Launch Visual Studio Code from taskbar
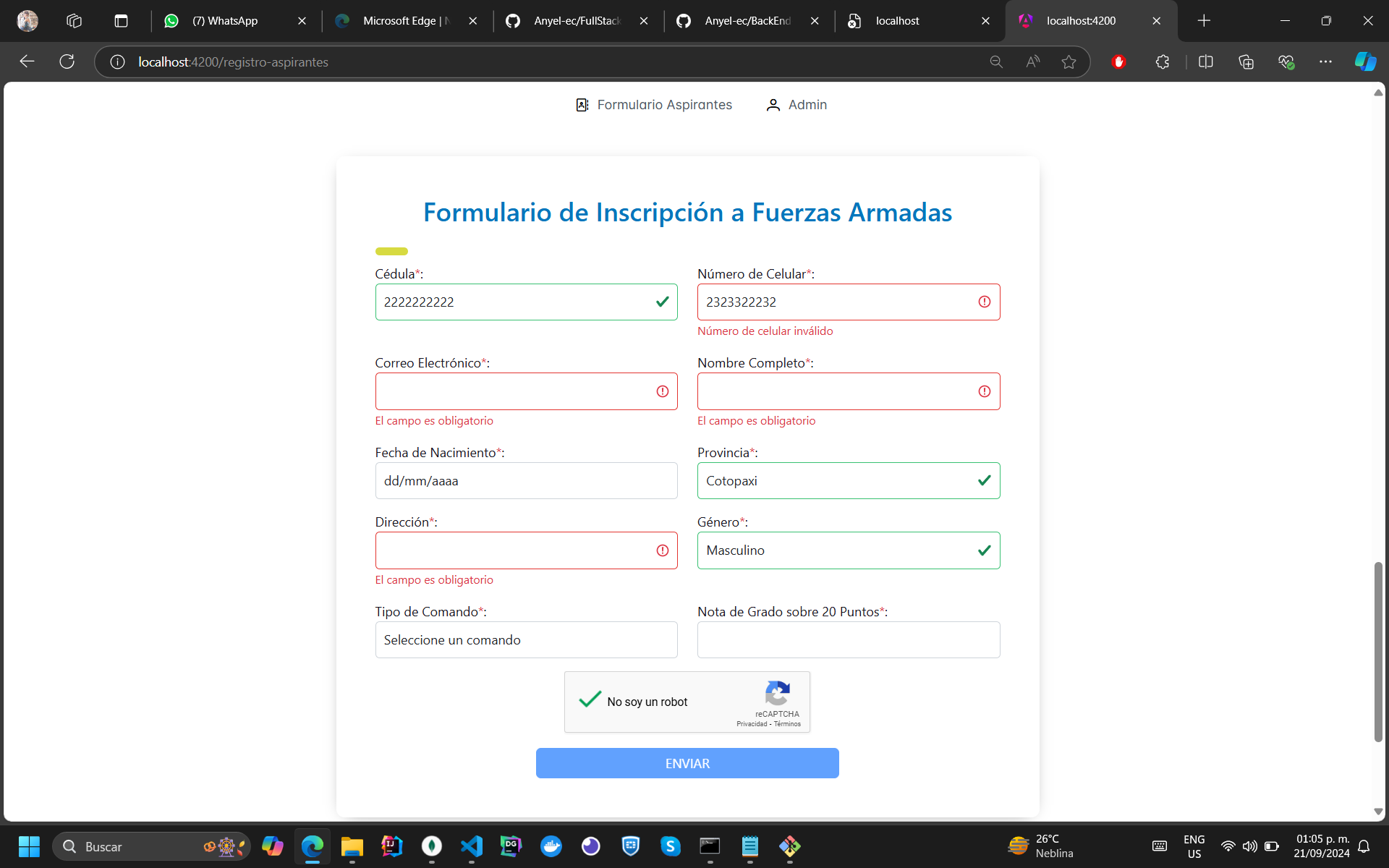1389x868 pixels. (x=472, y=846)
